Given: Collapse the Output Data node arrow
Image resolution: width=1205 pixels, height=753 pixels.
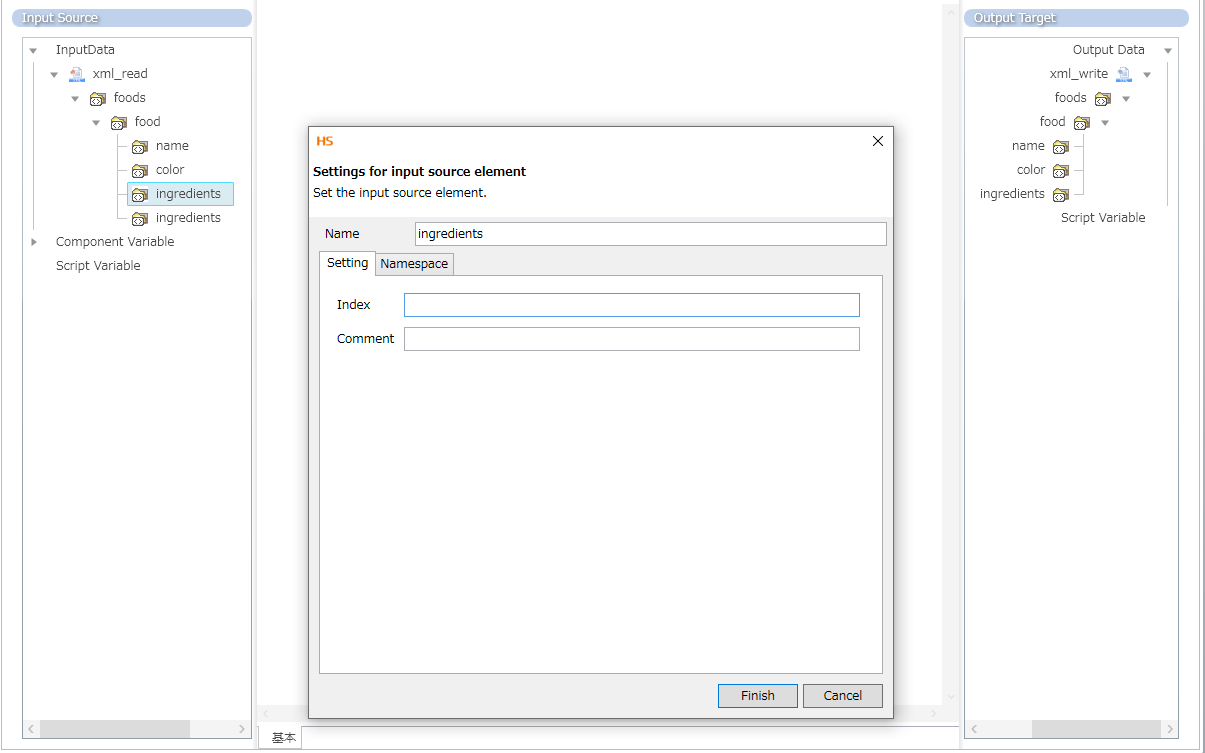Looking at the screenshot, I should tap(1168, 50).
